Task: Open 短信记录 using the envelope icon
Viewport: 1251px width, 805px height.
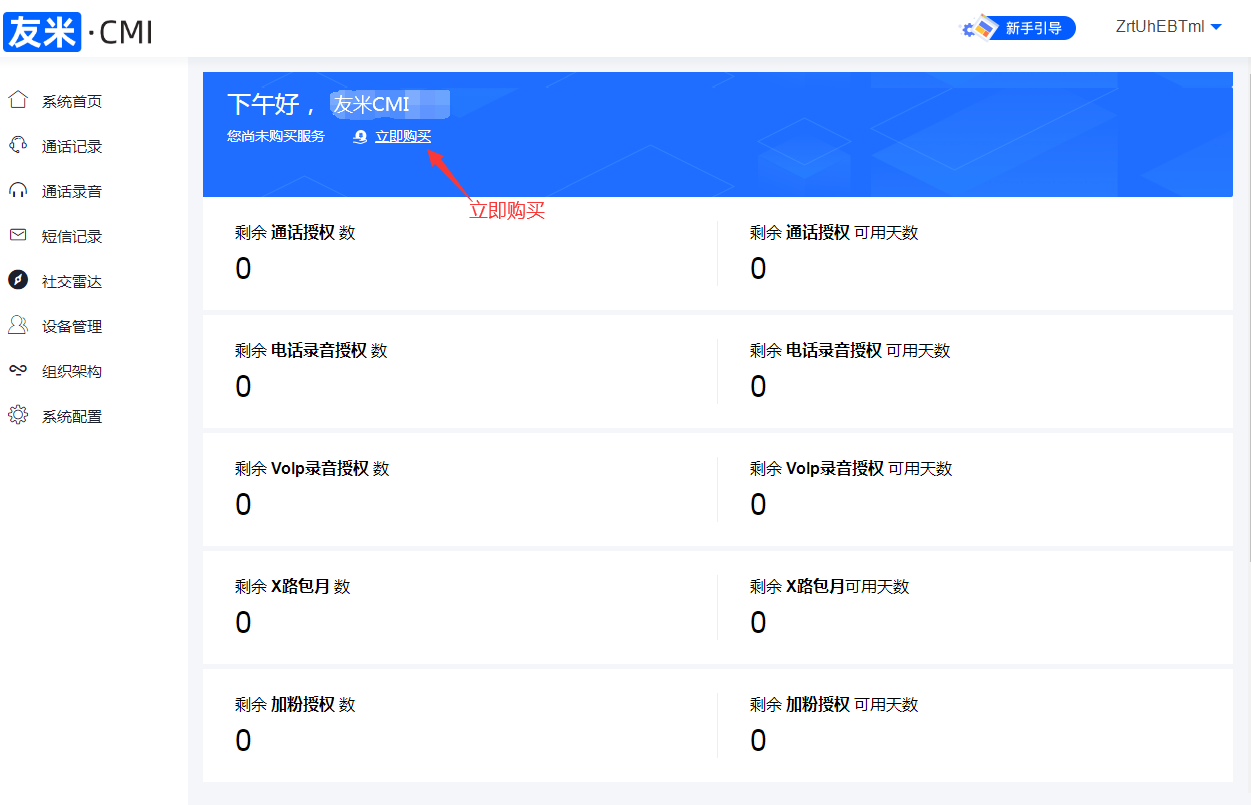Action: (x=17, y=235)
